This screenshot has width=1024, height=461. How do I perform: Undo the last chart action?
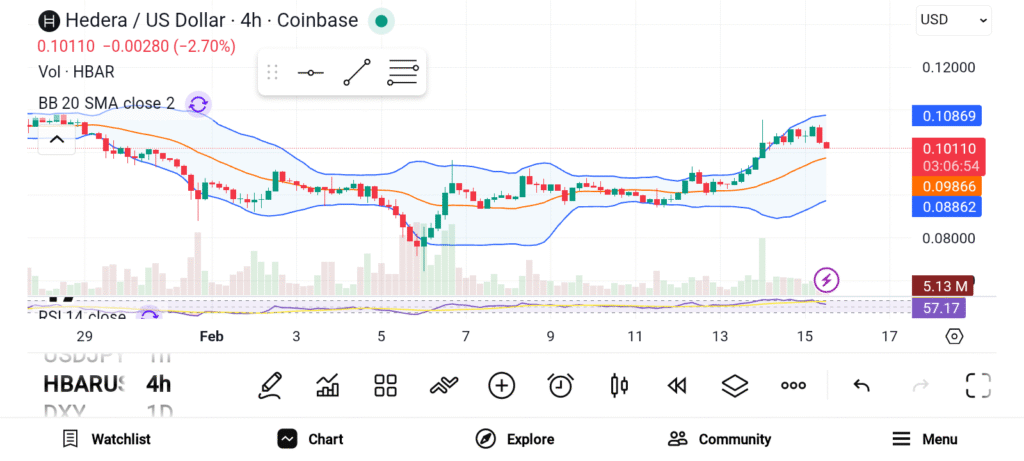coord(861,385)
